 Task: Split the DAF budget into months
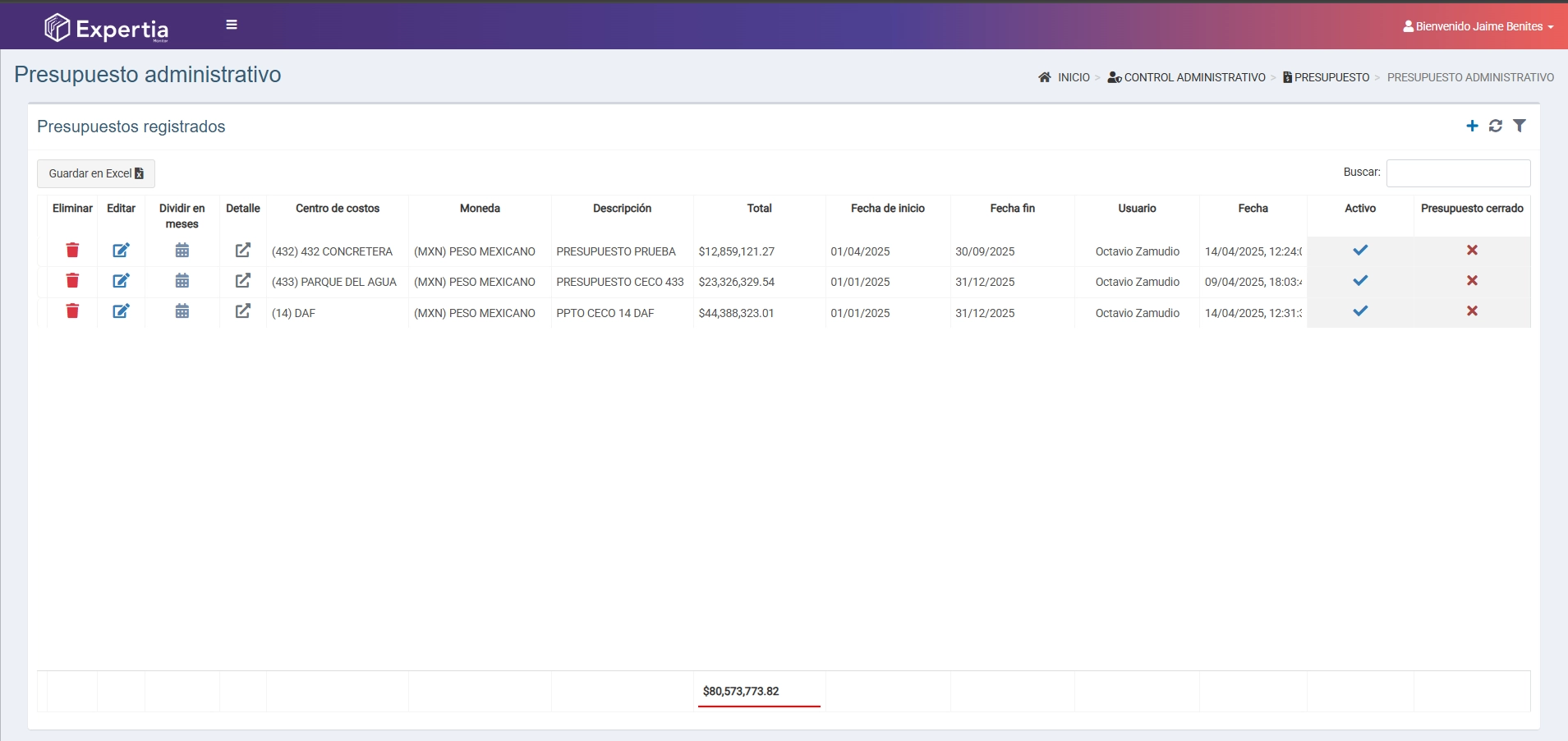pos(182,311)
